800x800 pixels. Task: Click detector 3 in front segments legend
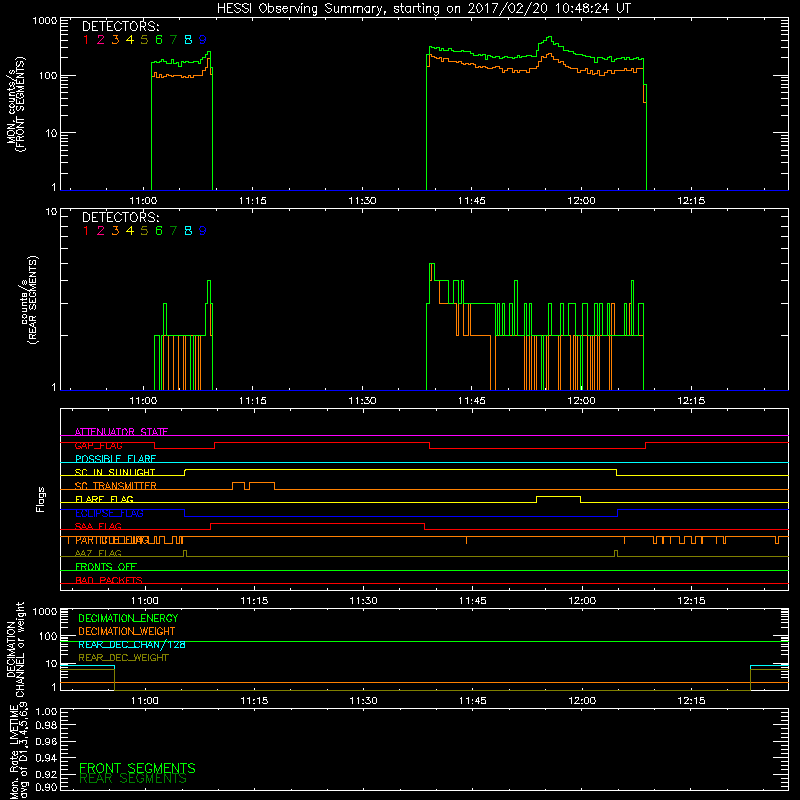[x=115, y=40]
